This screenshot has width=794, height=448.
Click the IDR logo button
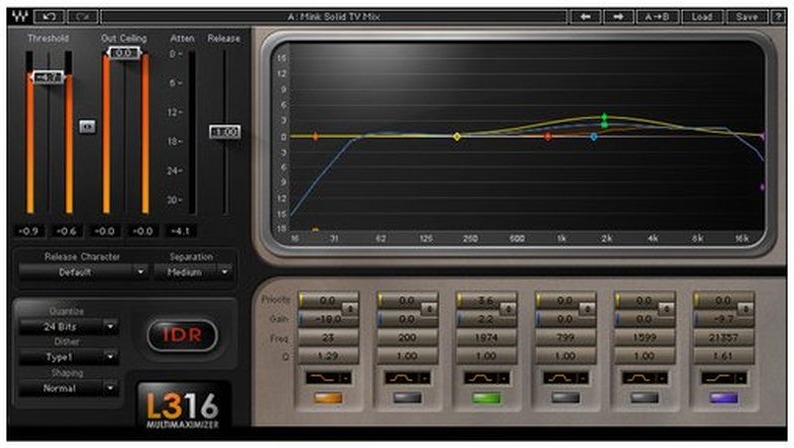[x=182, y=335]
